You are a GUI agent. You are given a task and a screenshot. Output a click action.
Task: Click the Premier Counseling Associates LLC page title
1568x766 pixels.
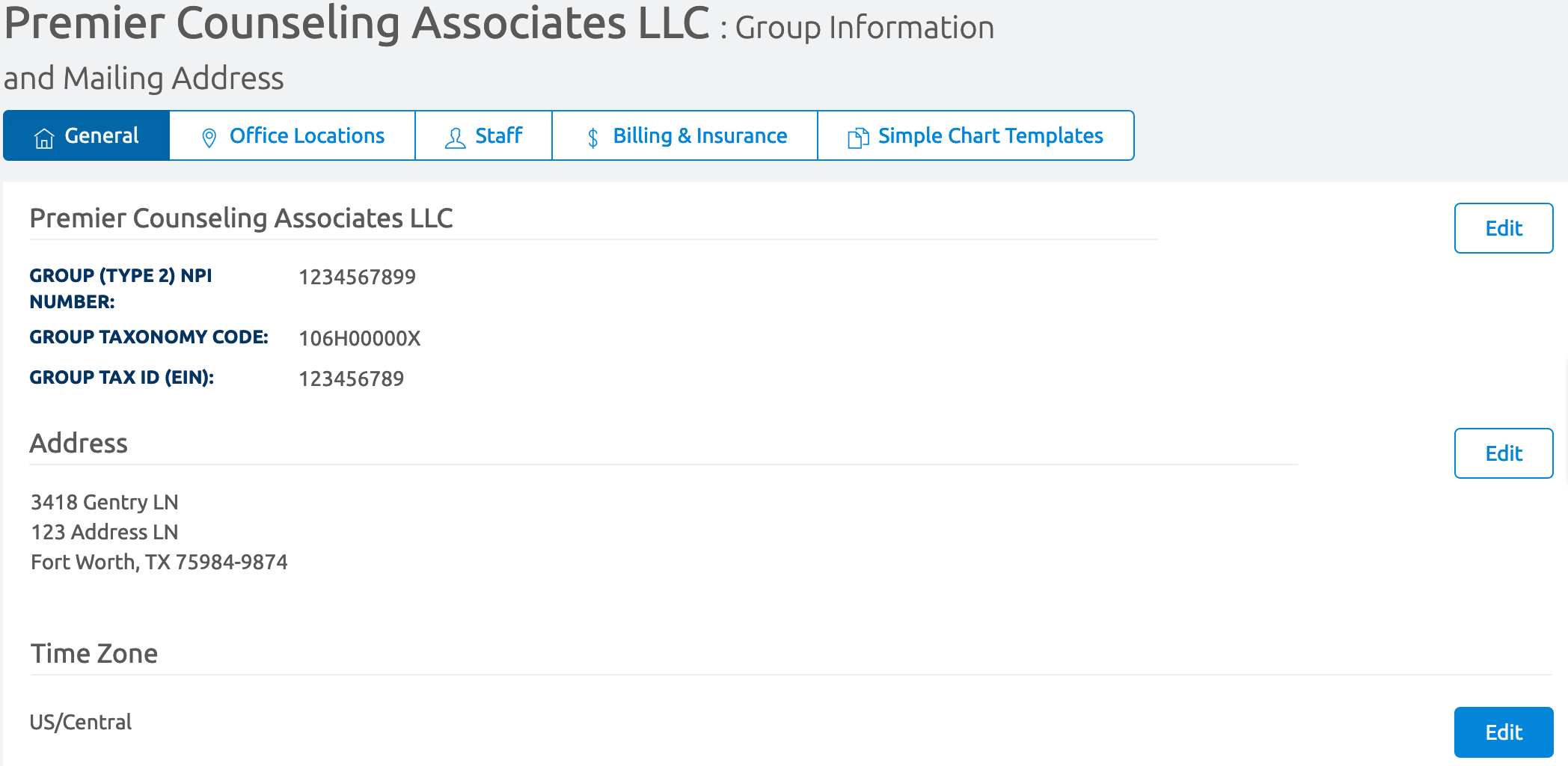point(357,22)
